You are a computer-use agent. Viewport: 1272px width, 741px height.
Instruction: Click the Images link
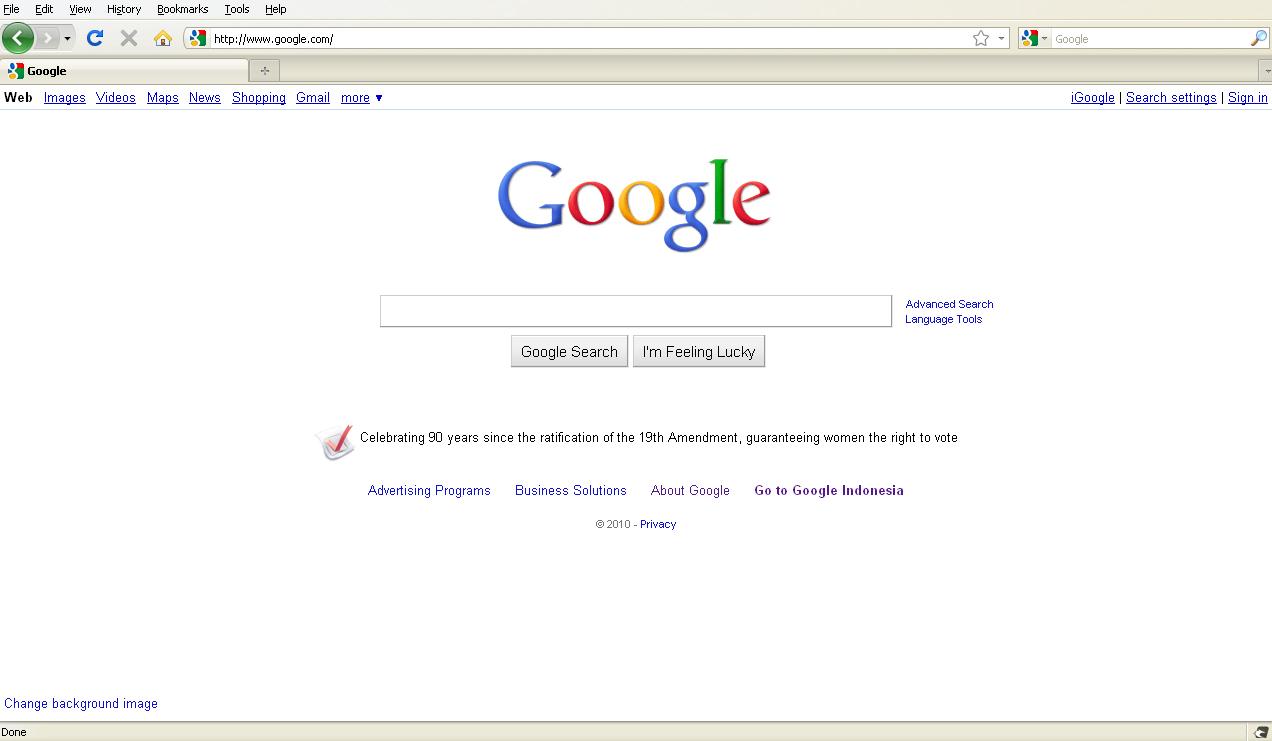click(x=64, y=98)
